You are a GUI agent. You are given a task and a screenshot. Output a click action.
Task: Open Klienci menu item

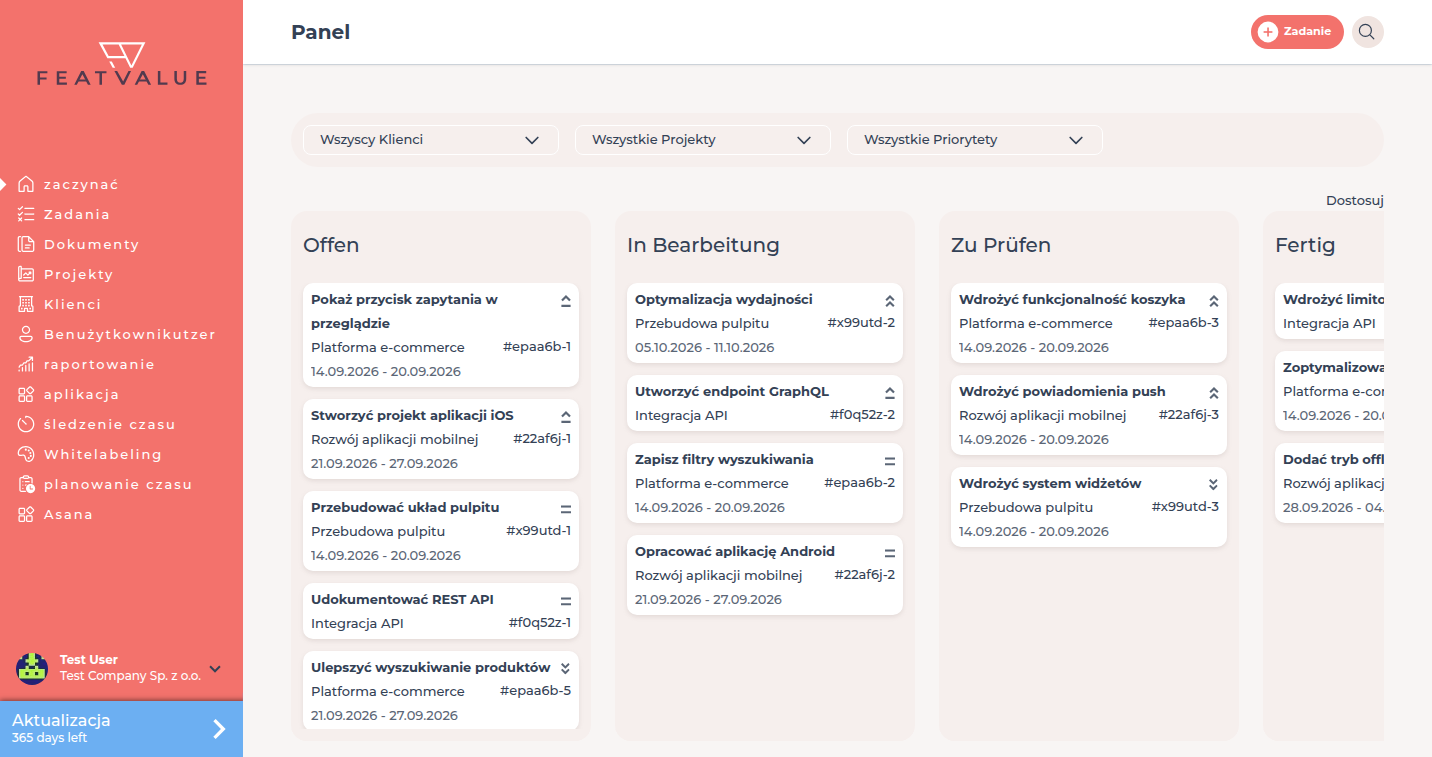tap(72, 304)
